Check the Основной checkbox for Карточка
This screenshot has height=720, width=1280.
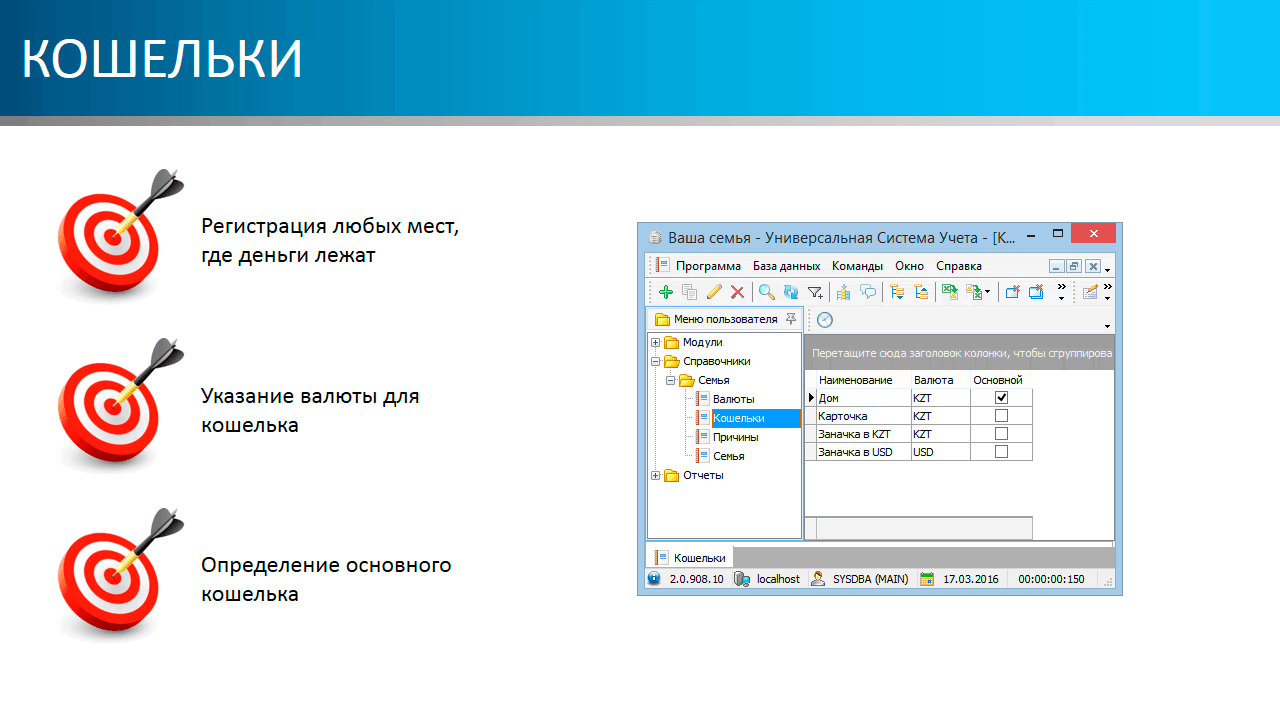[1001, 416]
